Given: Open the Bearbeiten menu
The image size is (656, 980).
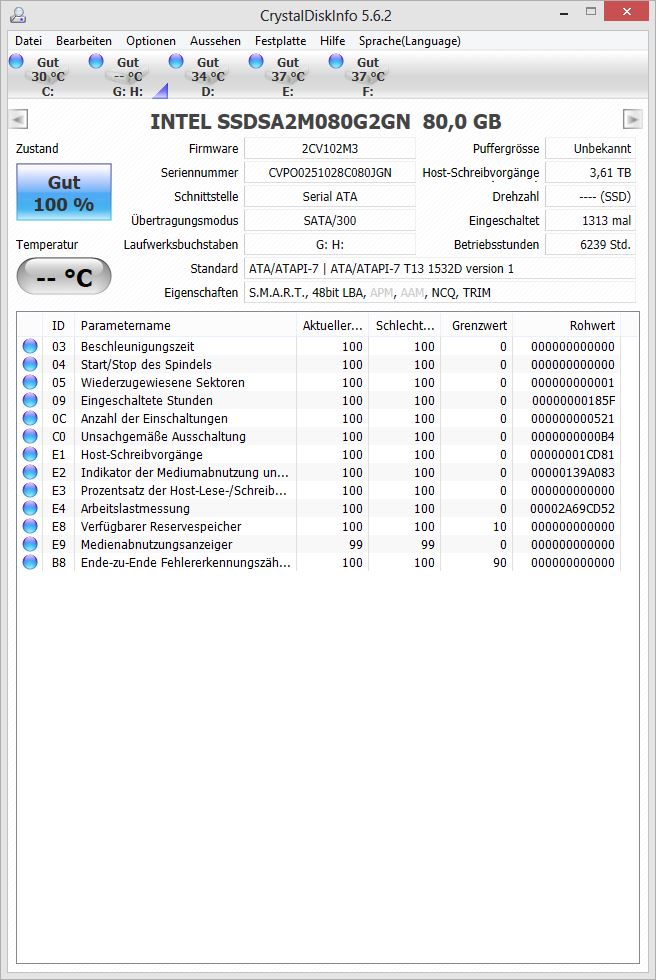Looking at the screenshot, I should pyautogui.click(x=84, y=41).
